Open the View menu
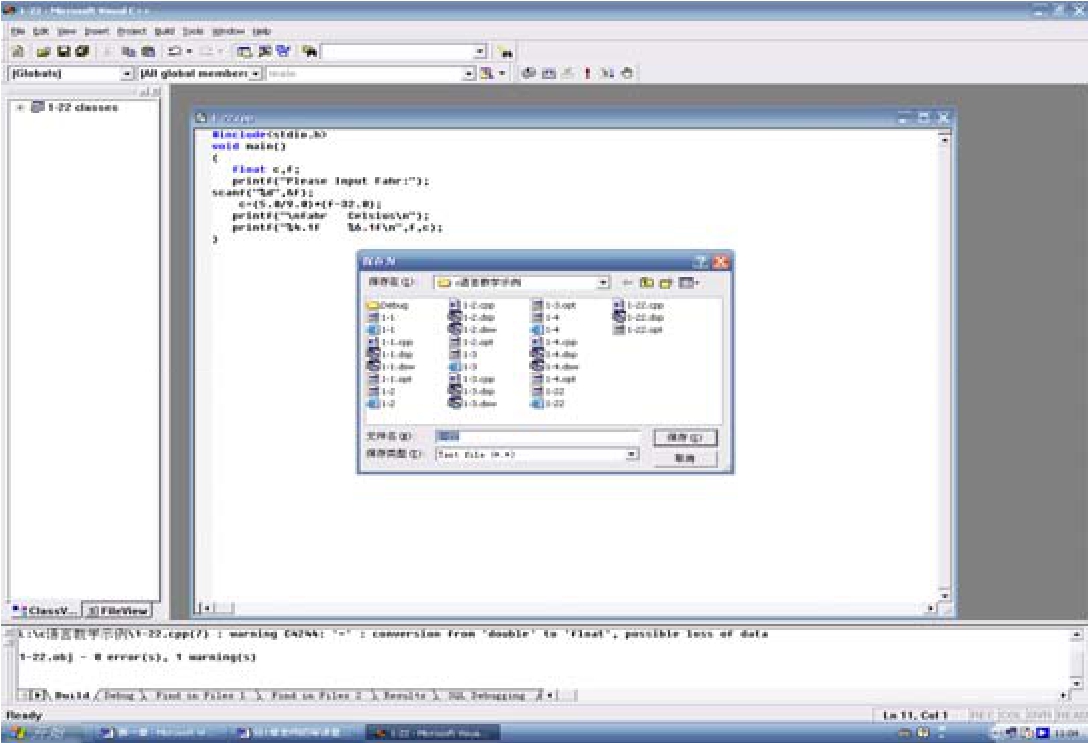This screenshot has height=743, width=1088. [x=66, y=31]
